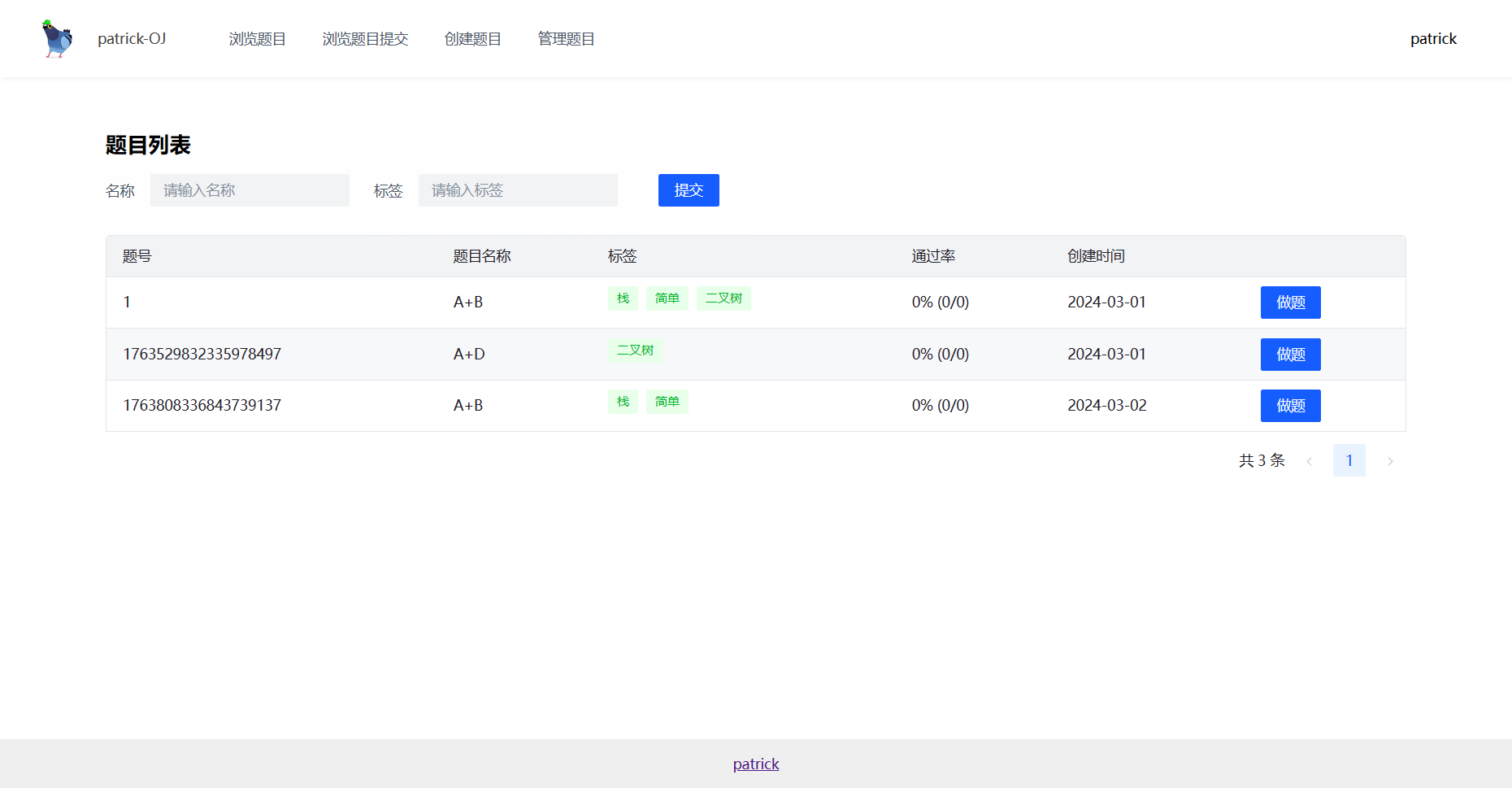Click the 二叉树 tag in A+D row
Image resolution: width=1512 pixels, height=788 pixels.
click(x=635, y=350)
